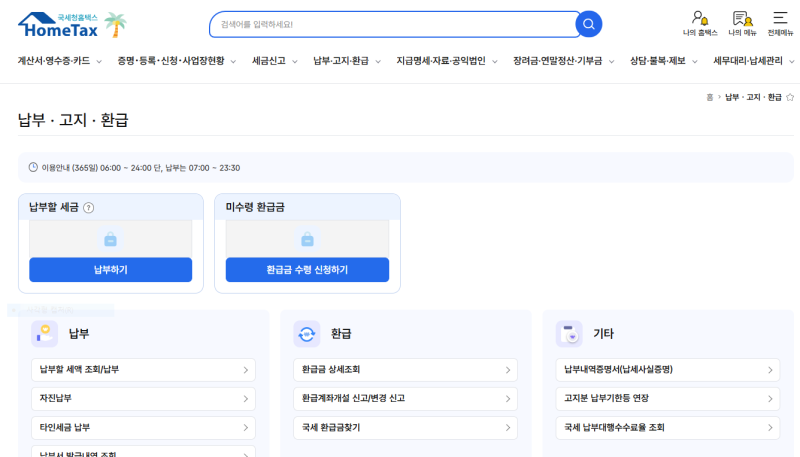The height and width of the screenshot is (457, 800).
Task: Expand 세무대리·납세관리 menu
Action: (x=754, y=61)
